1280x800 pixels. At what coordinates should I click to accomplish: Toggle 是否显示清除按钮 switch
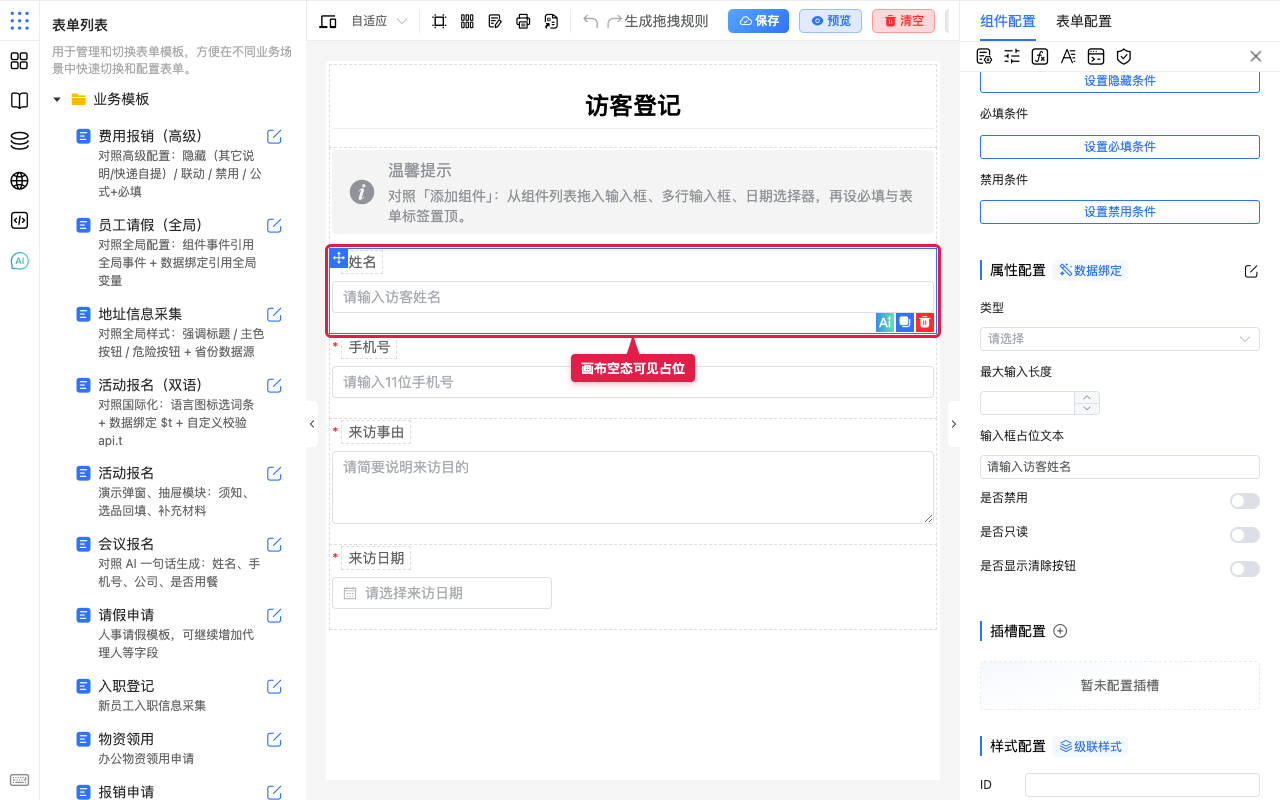1245,569
